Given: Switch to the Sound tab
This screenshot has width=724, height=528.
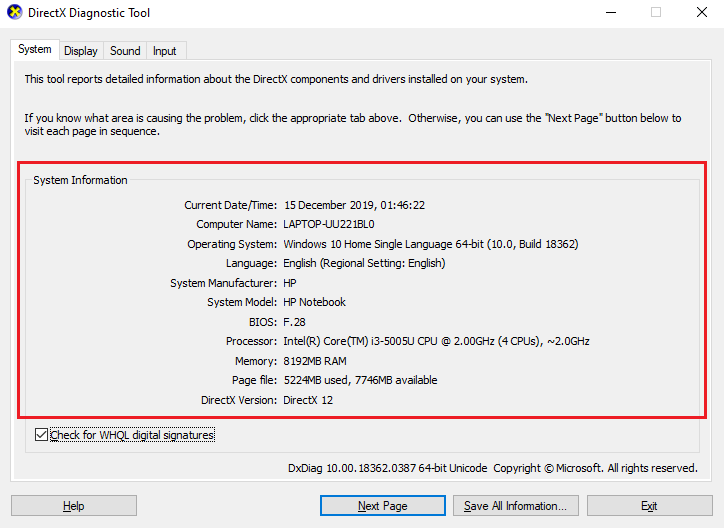Looking at the screenshot, I should [125, 51].
